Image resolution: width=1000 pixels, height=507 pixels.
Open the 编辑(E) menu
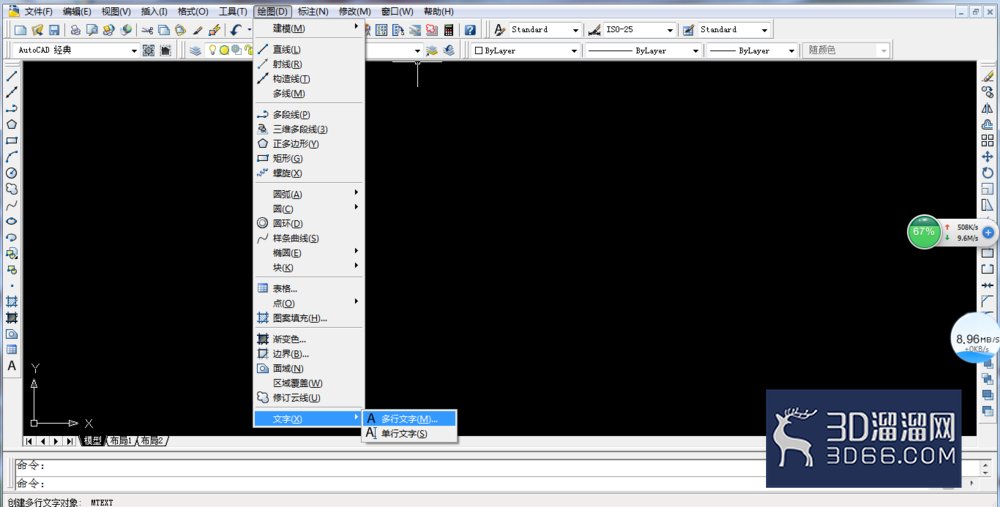pos(77,11)
